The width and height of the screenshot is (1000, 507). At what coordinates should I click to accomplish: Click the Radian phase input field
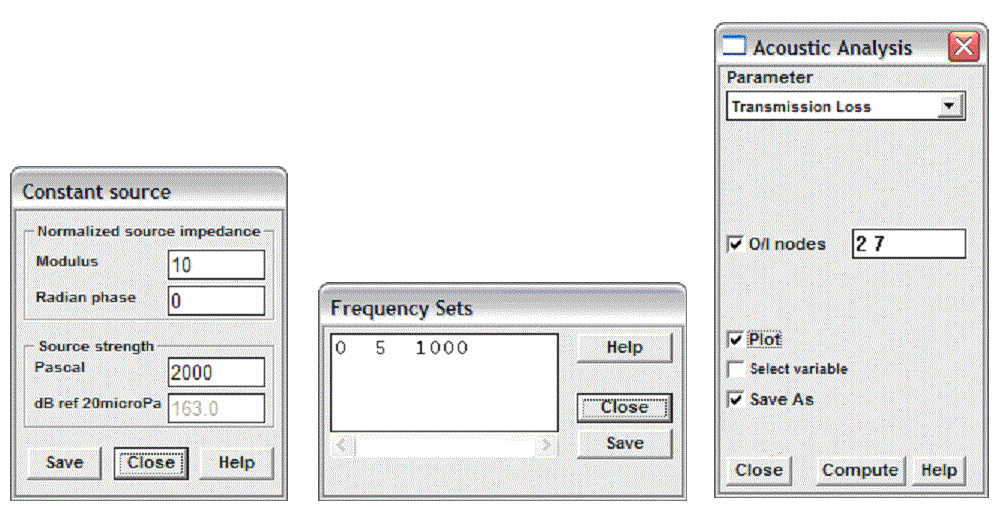pyautogui.click(x=216, y=300)
